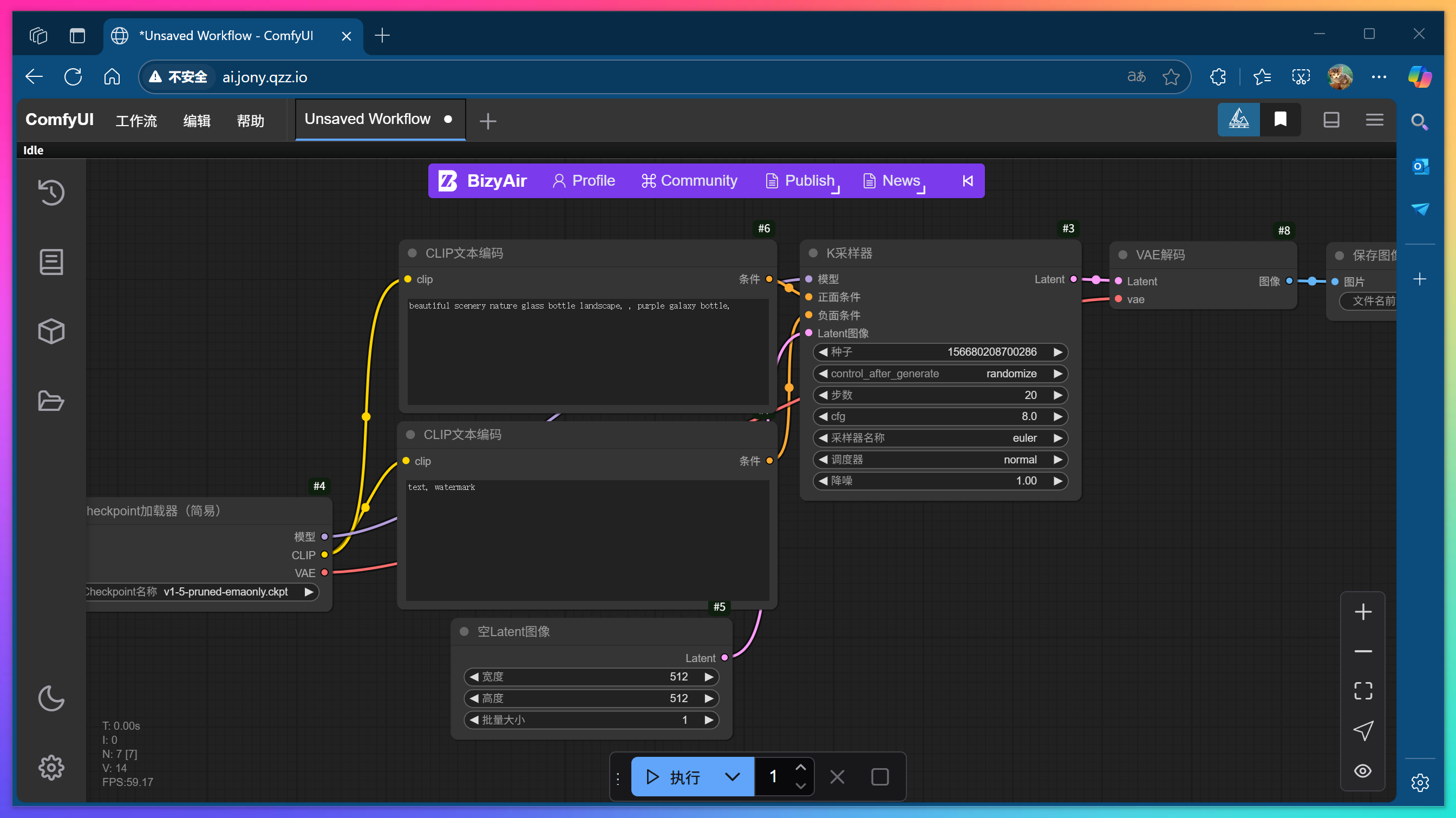
Task: Open the 工作流 menu
Action: click(x=136, y=120)
